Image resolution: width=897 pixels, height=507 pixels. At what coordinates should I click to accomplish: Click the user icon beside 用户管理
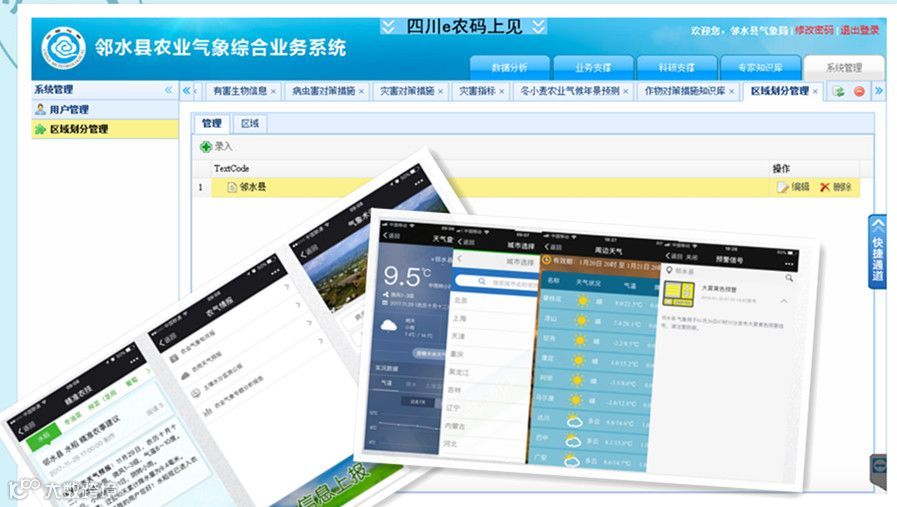(40, 109)
